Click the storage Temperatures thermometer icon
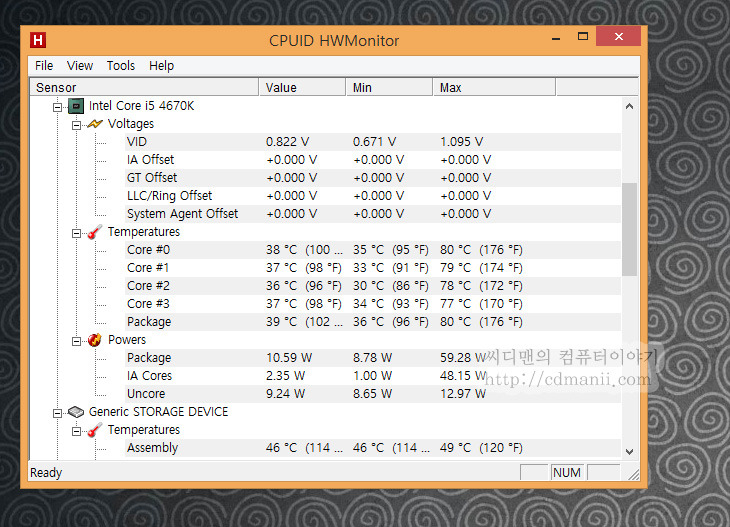The height and width of the screenshot is (527, 730). [x=95, y=430]
